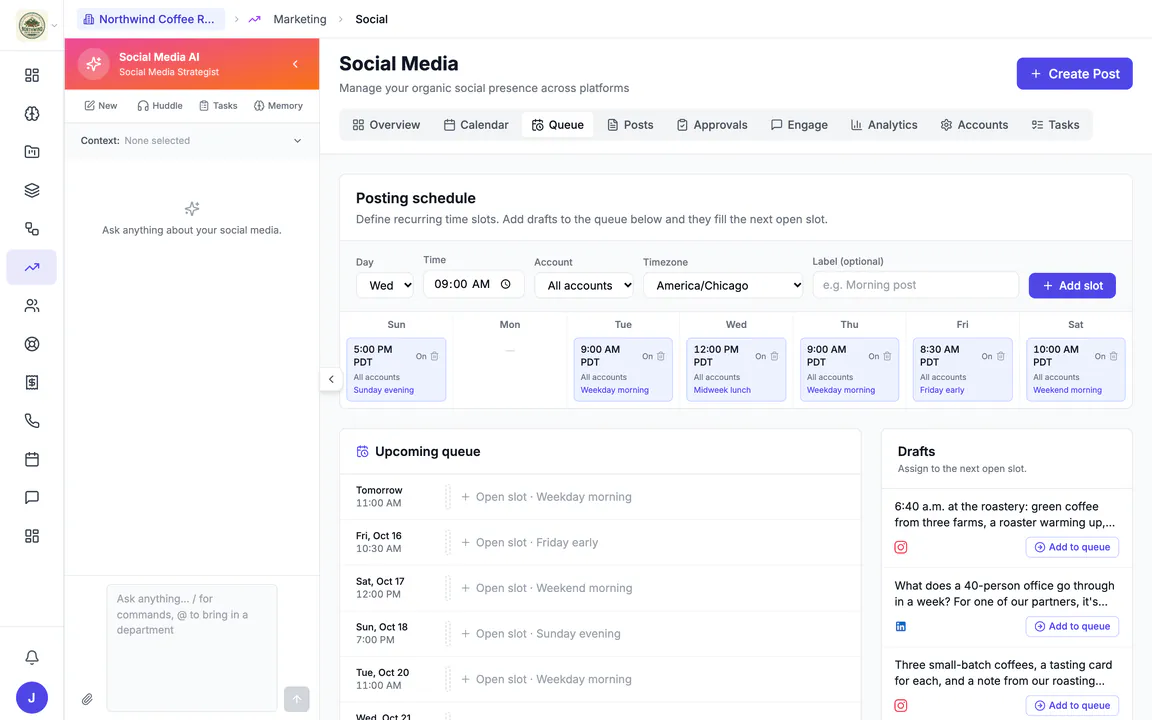Switch to the Analytics tab

(x=884, y=125)
